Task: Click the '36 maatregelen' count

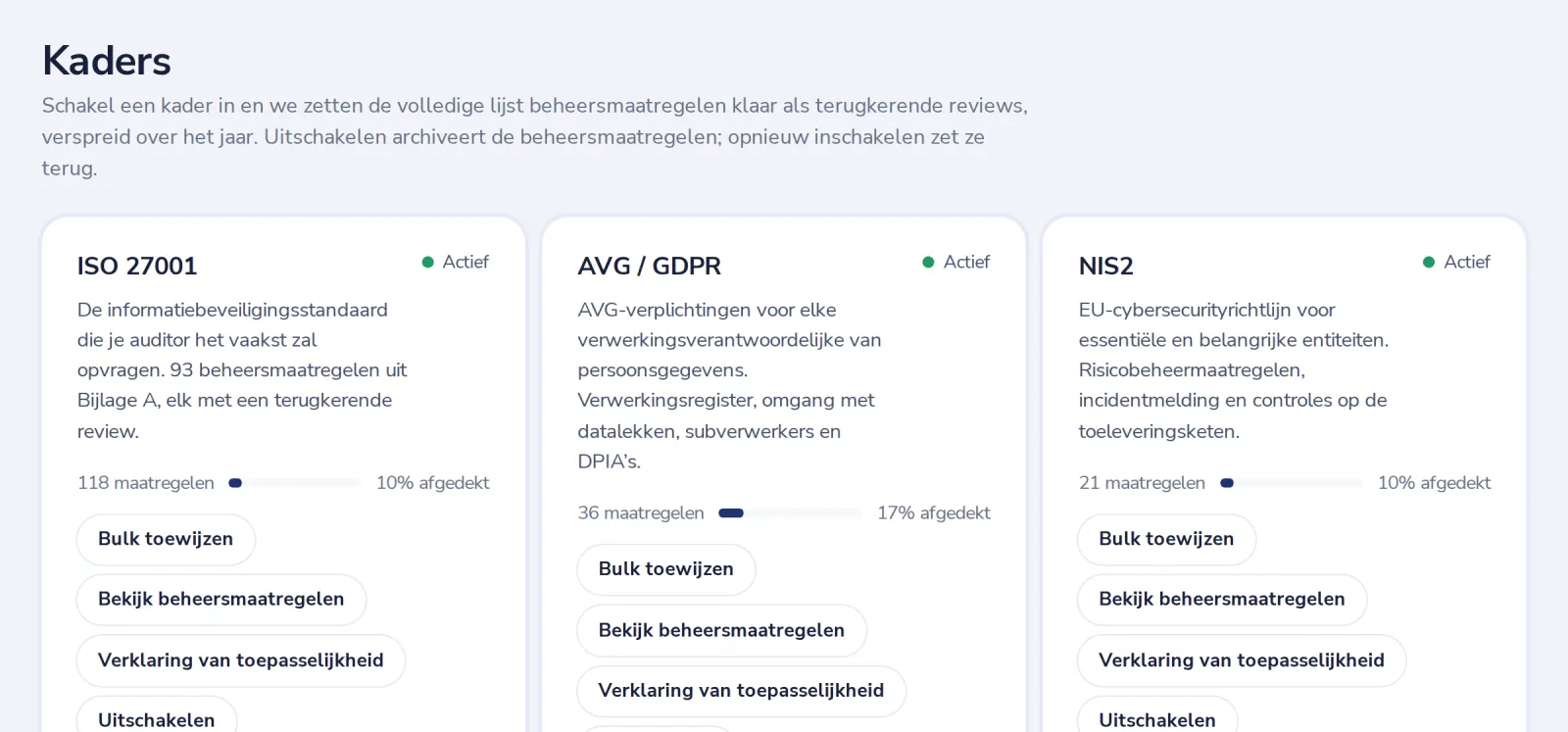Action: coord(641,513)
